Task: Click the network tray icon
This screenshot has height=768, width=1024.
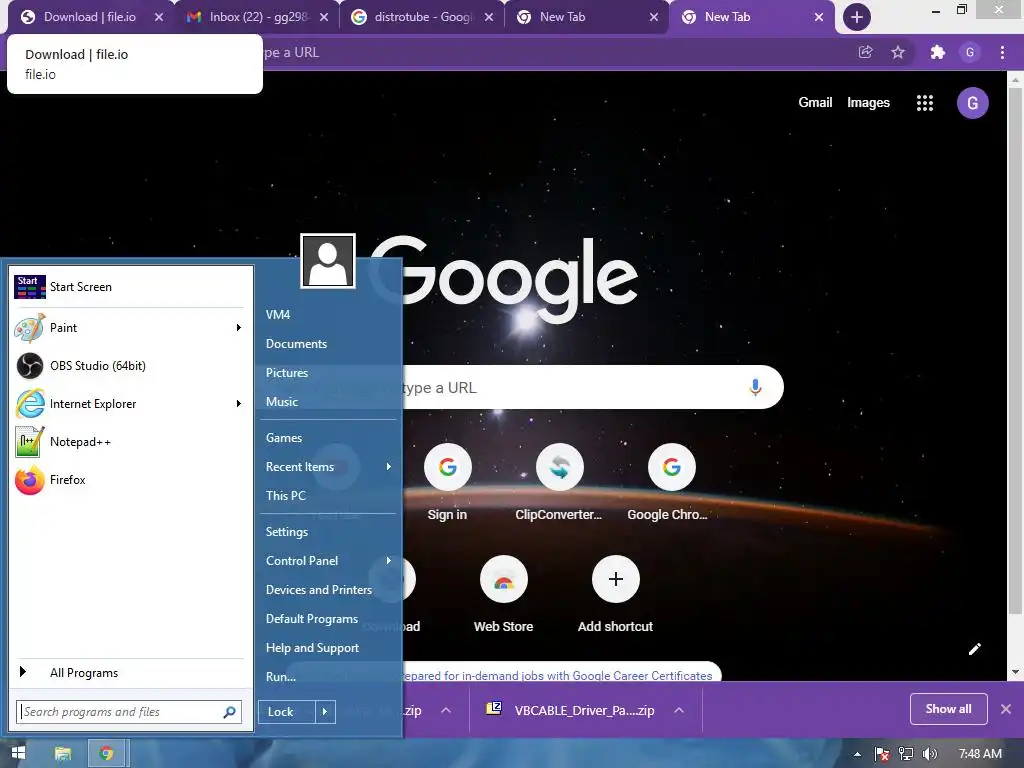Action: click(906, 754)
